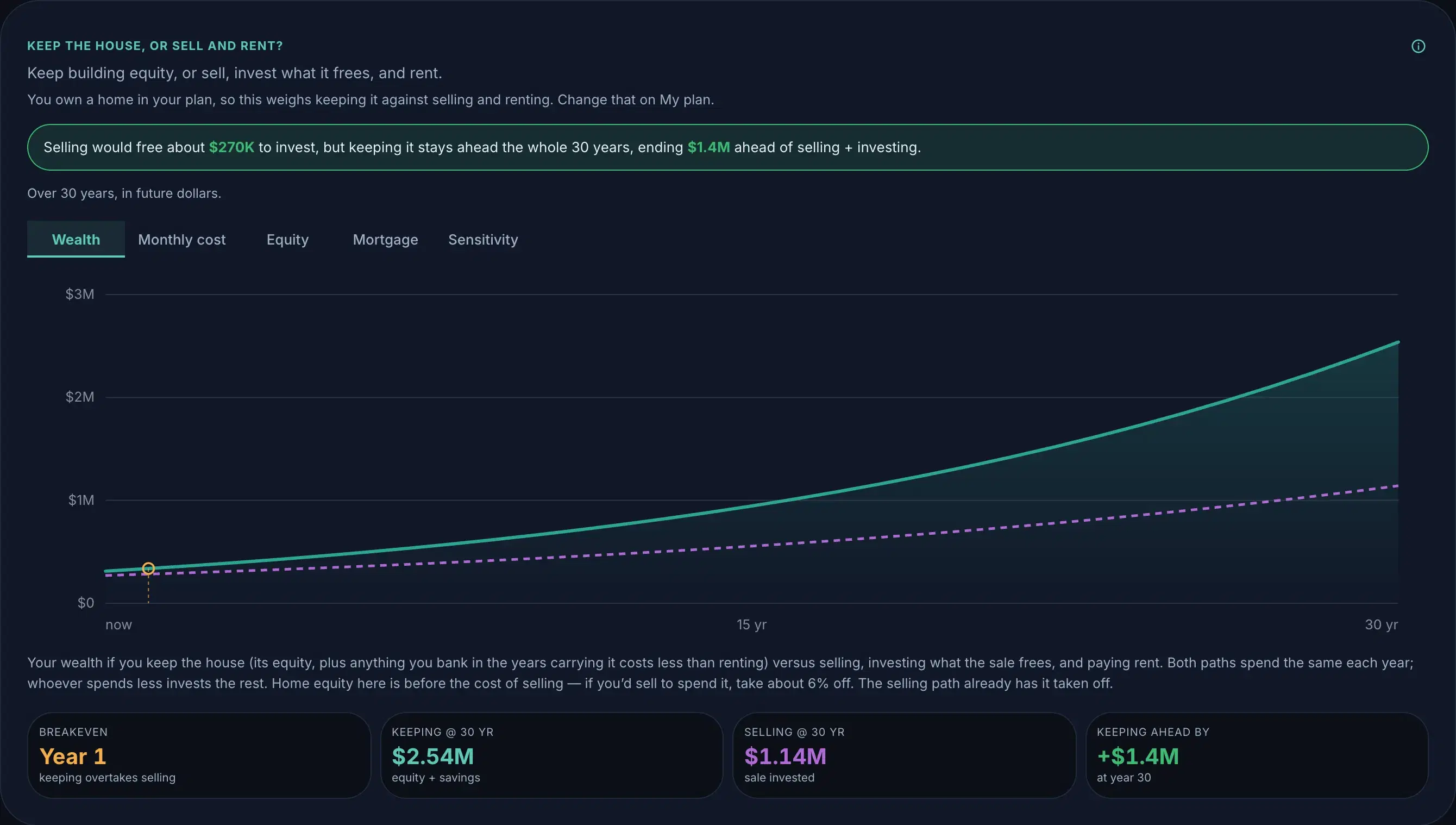
Task: Show the Sensitivity tab
Action: click(x=483, y=239)
